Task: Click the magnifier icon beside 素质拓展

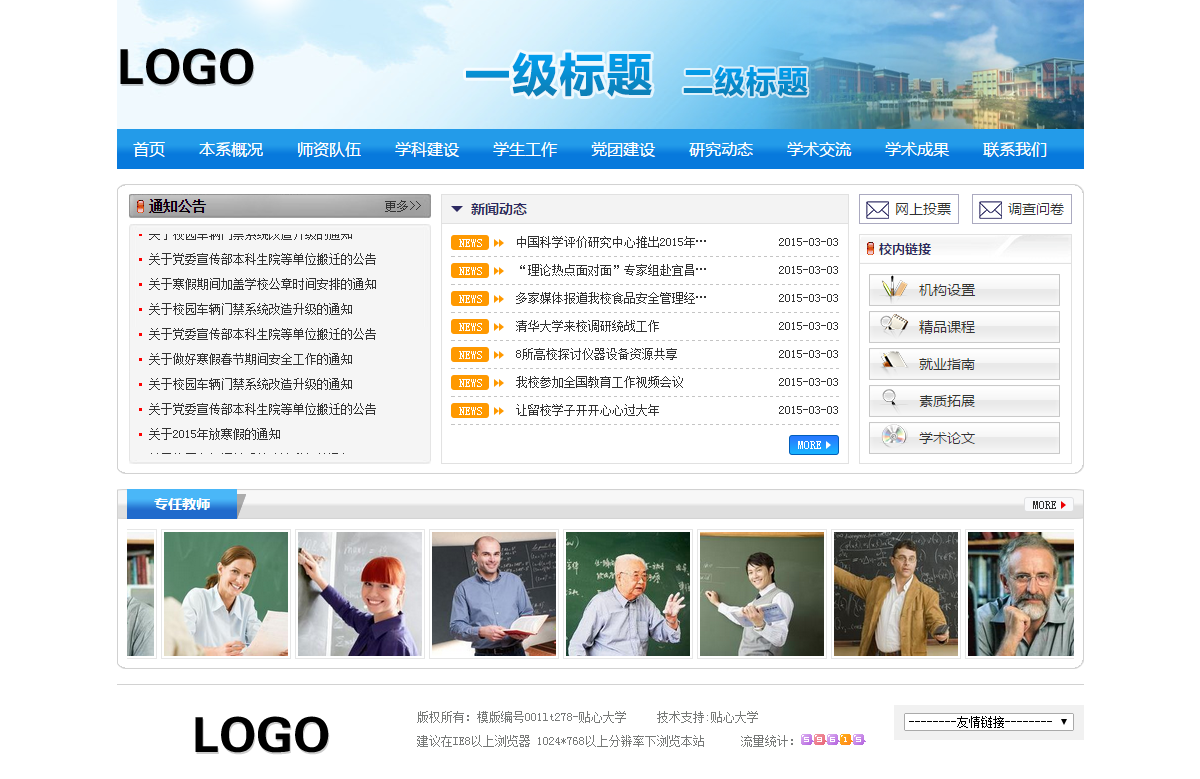Action: (x=891, y=400)
